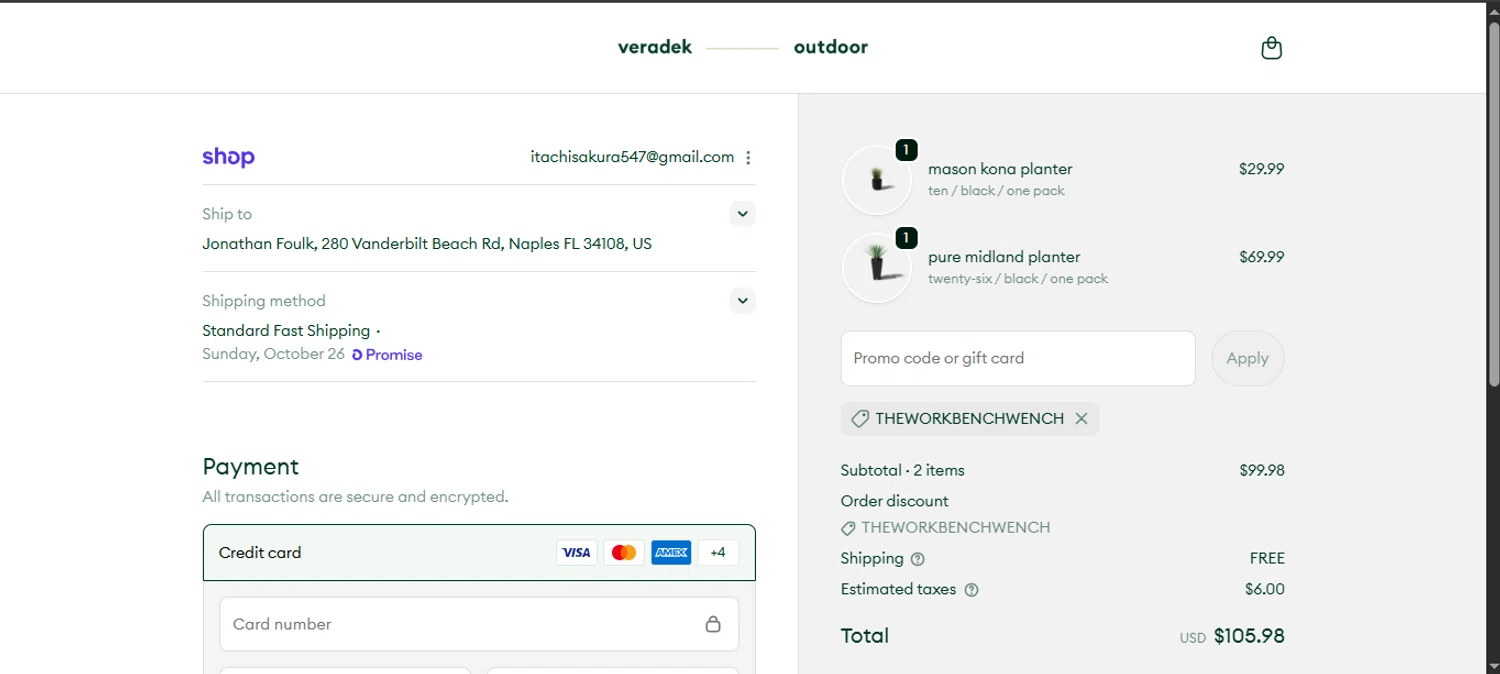Screen dimensions: 1500x674
Task: Click the Order discount label
Action: coord(895,501)
